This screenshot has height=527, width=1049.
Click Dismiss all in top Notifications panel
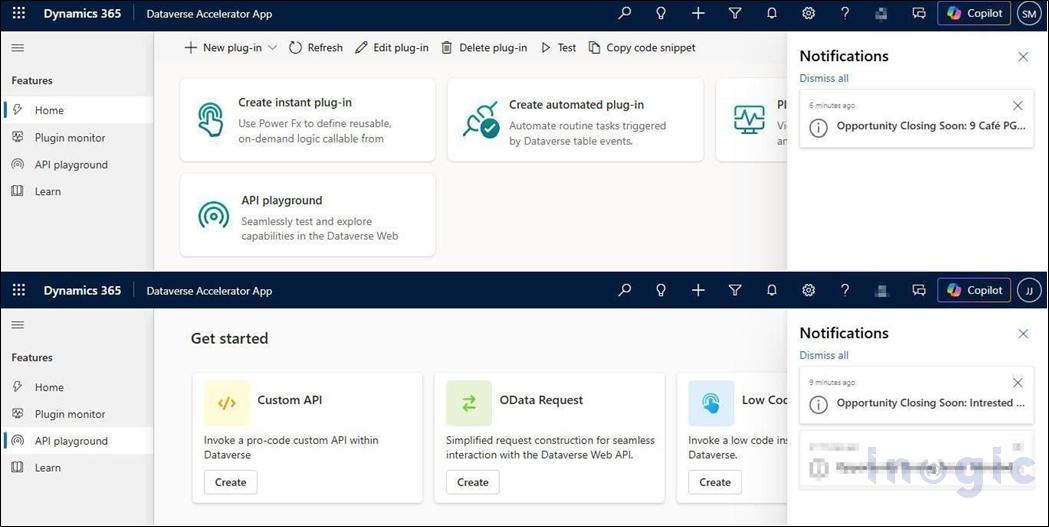pos(824,78)
